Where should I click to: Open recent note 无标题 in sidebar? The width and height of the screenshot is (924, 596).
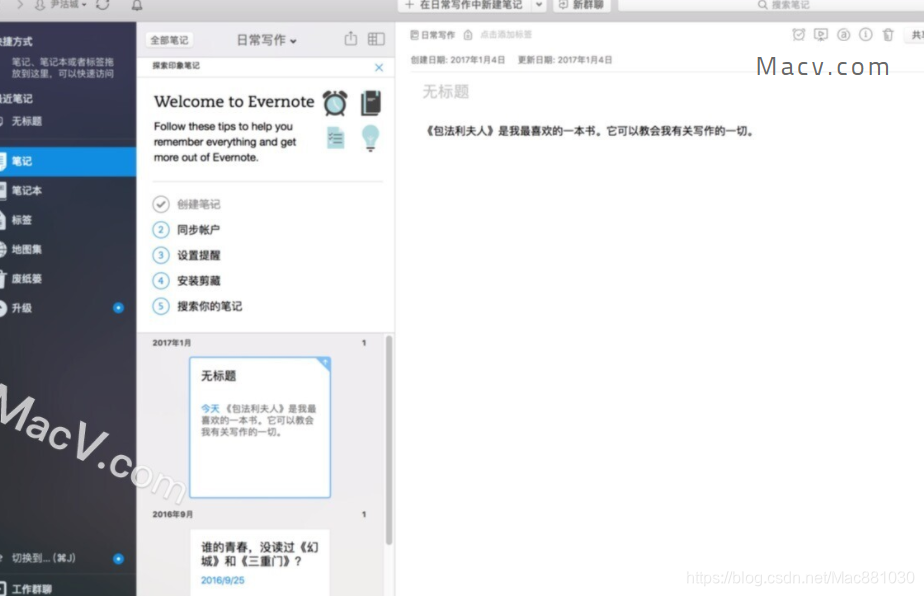(27, 121)
